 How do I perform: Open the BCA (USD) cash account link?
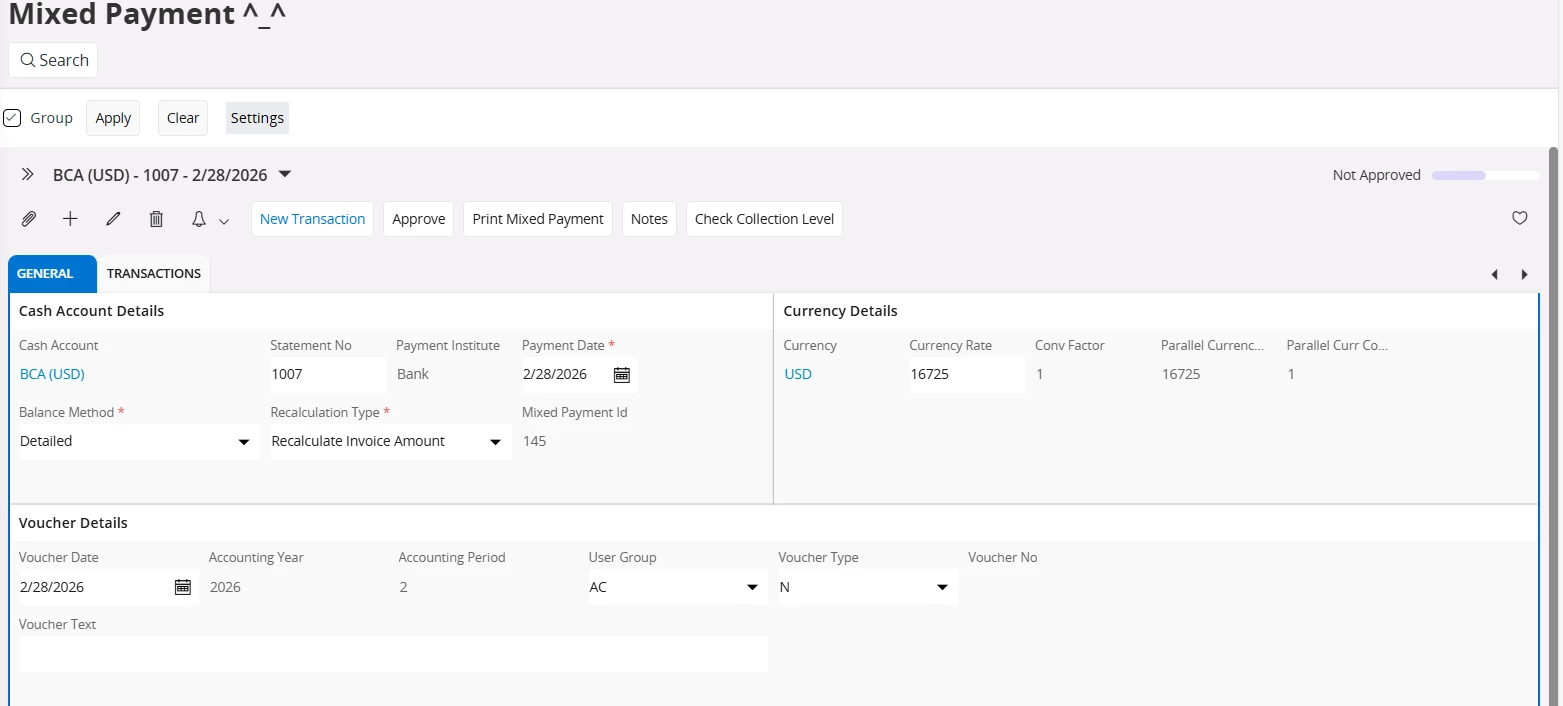tap(52, 375)
